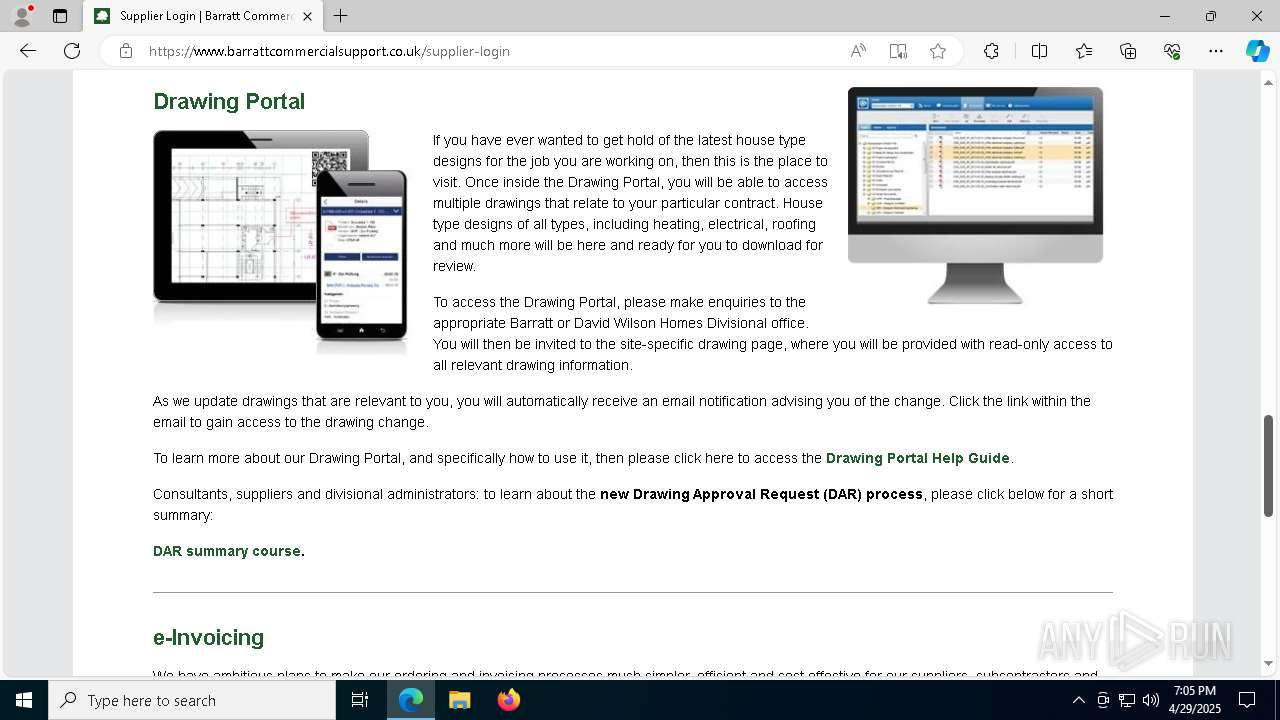Image resolution: width=1280 pixels, height=720 pixels.
Task: Open the Favorites list icon
Action: click(x=1084, y=51)
